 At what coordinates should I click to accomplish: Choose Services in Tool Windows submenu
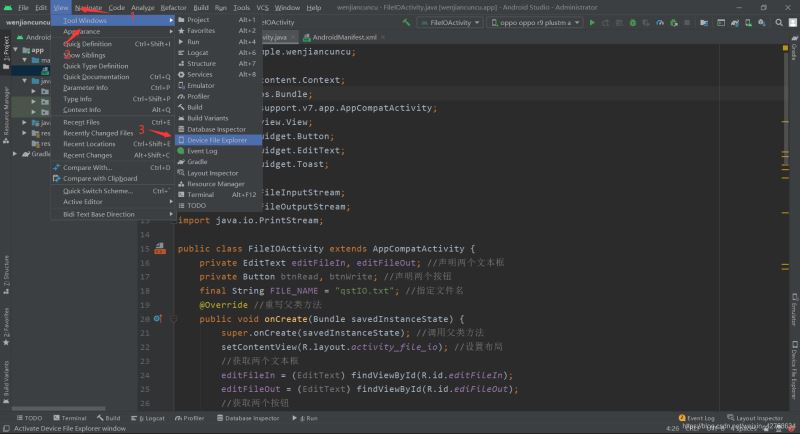[x=218, y=74]
